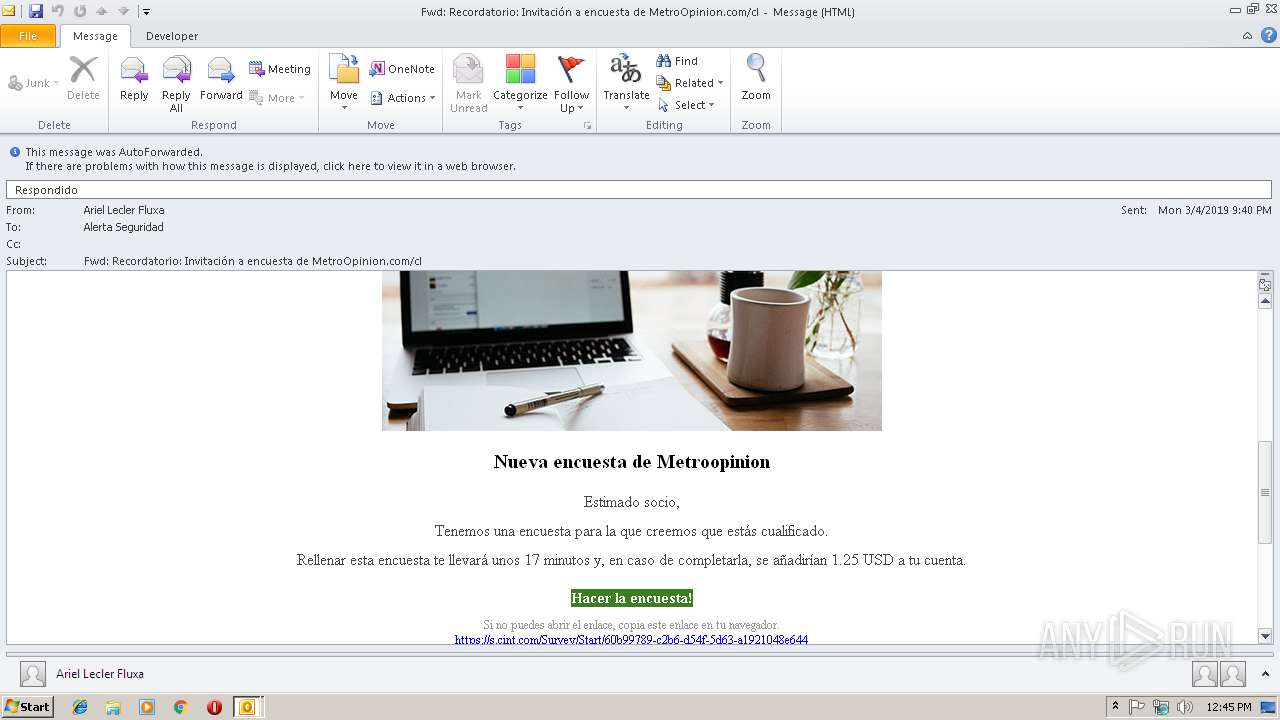Expand the People Pane with arrow
Viewport: 1280px width, 720px height.
point(1265,674)
